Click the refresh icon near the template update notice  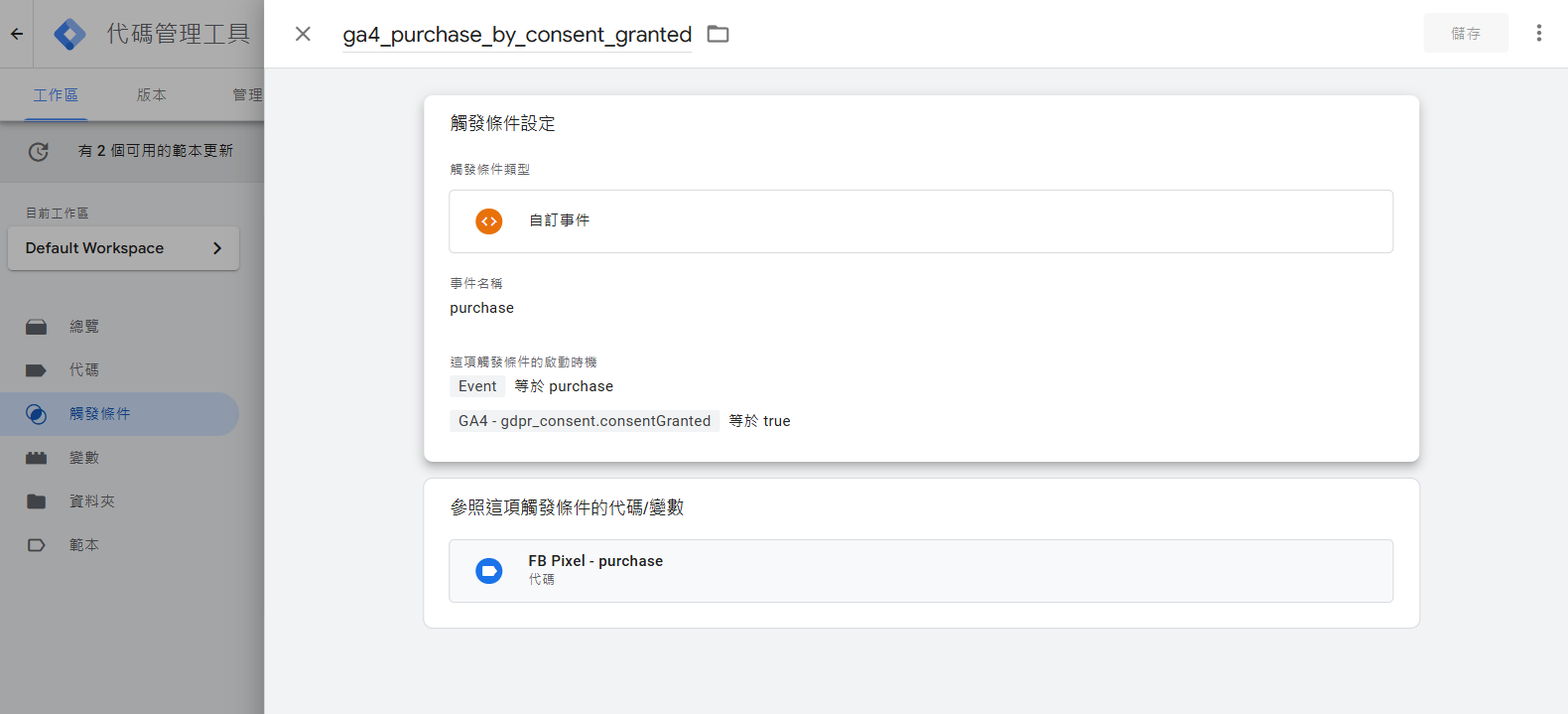point(37,152)
